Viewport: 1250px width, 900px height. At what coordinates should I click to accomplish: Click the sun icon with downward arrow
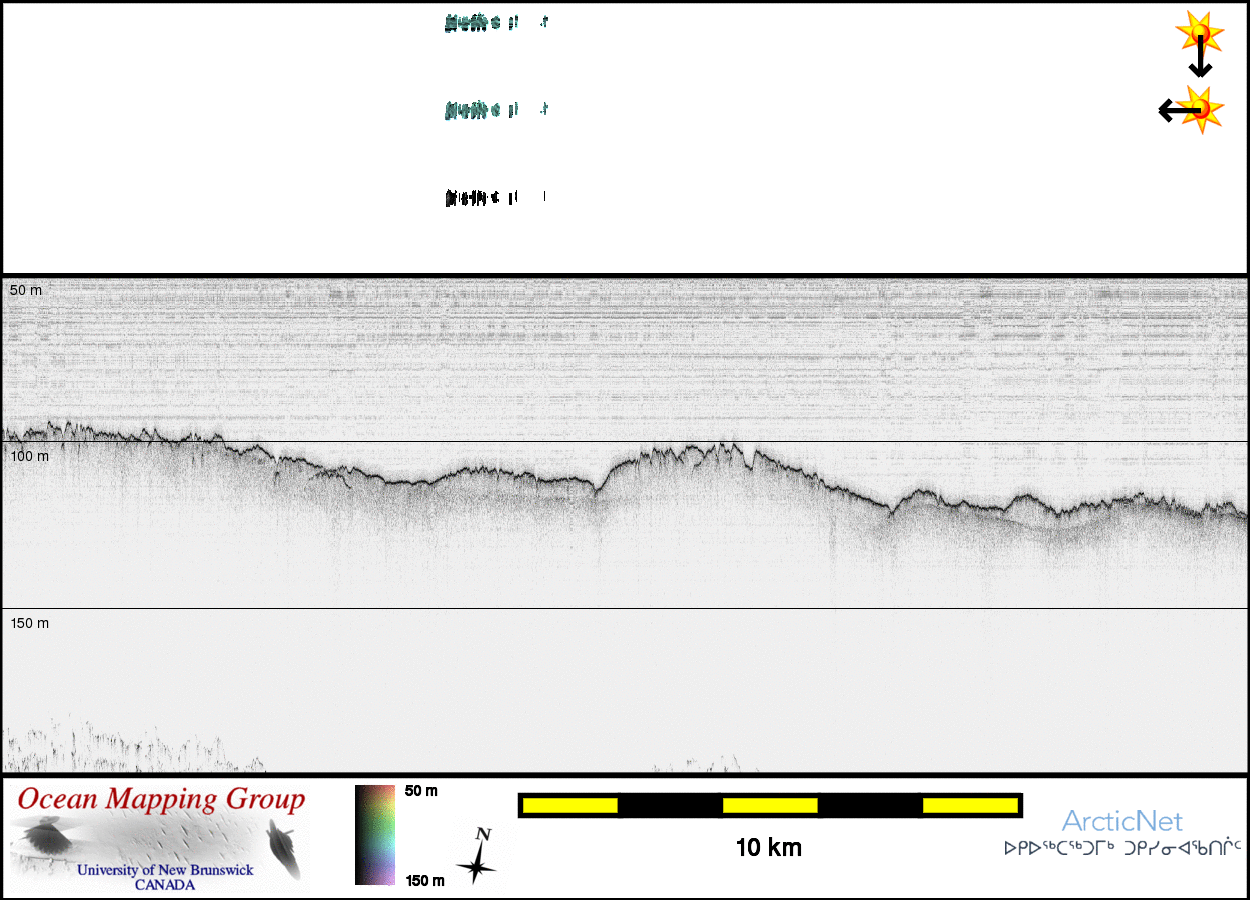(x=1199, y=37)
